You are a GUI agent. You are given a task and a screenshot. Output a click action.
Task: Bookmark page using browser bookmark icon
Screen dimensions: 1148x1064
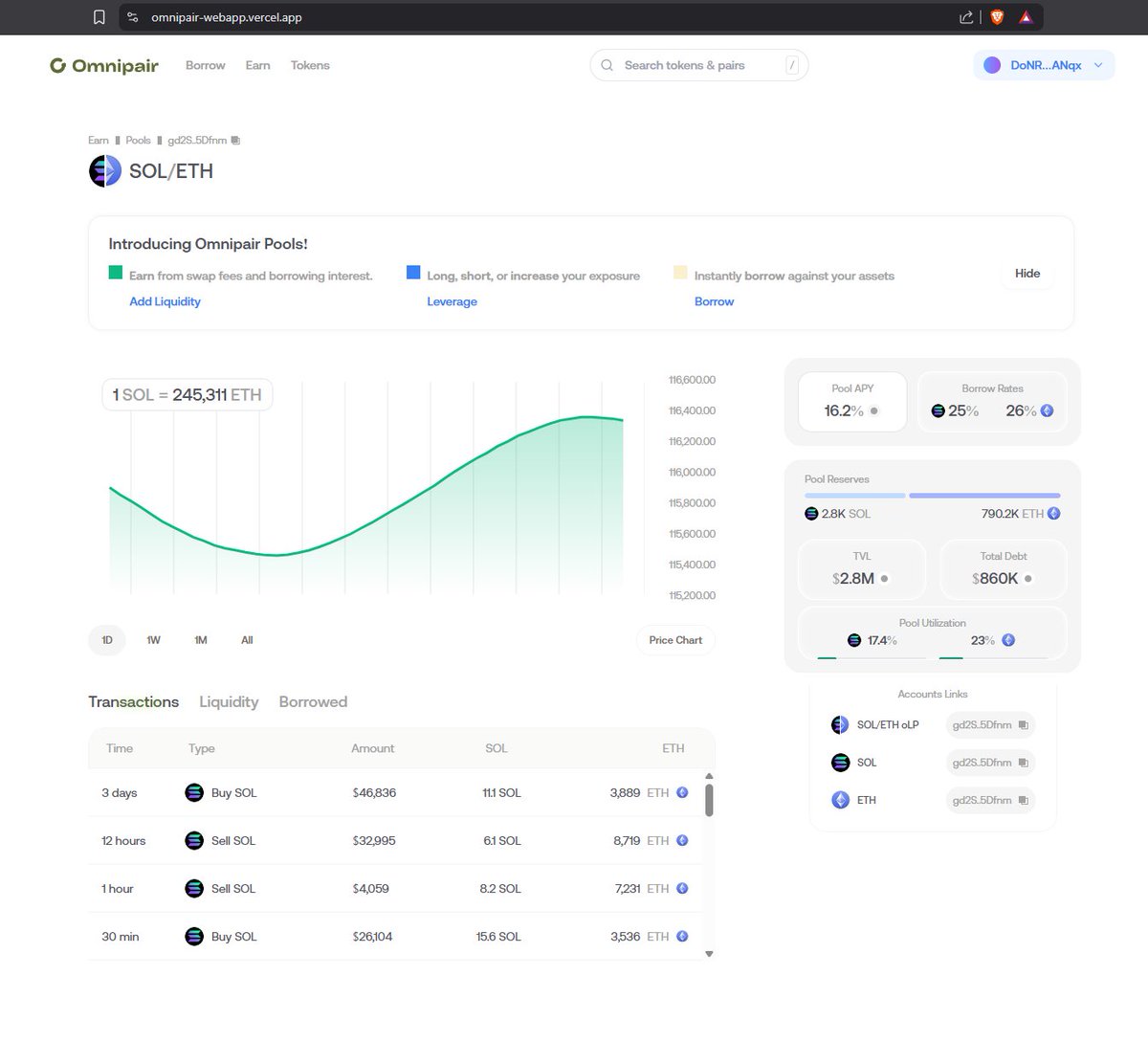pos(99,17)
